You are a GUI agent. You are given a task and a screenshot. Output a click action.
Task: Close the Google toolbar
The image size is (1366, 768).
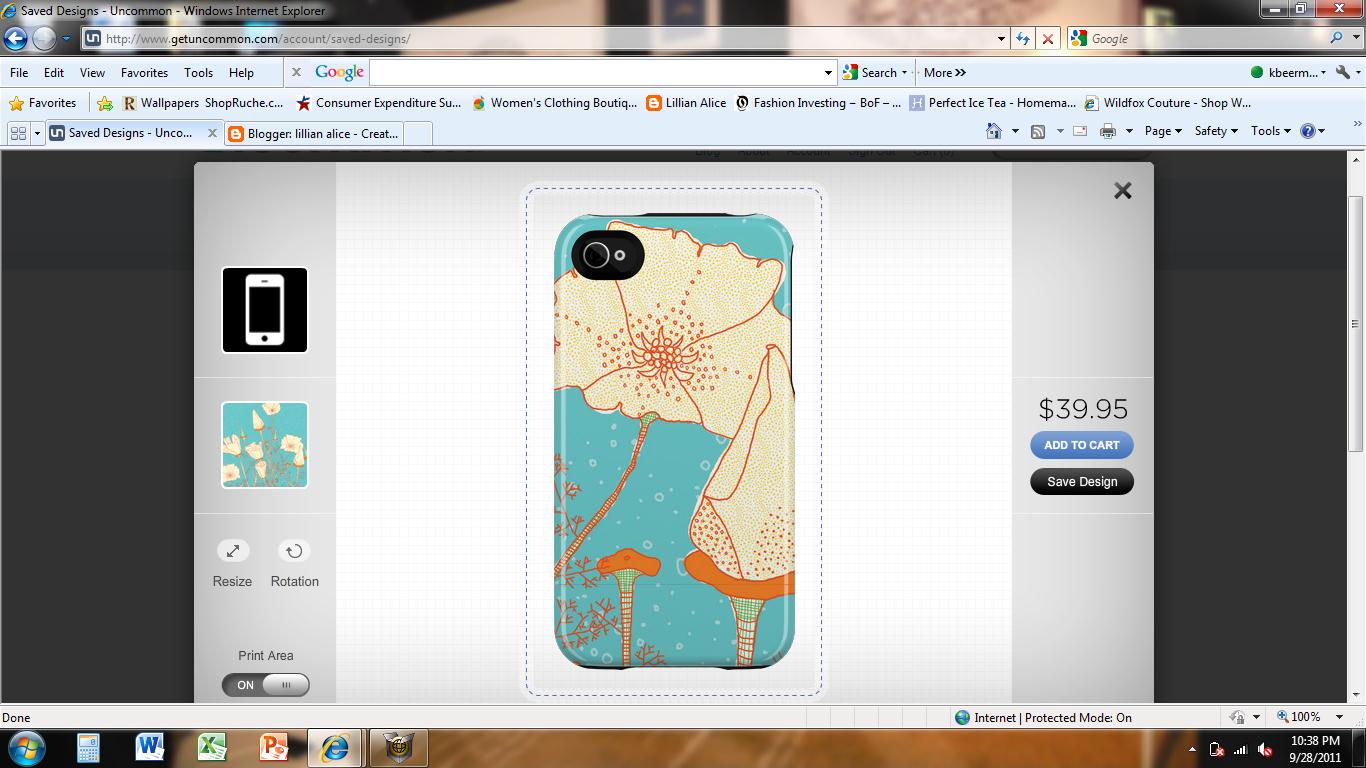click(296, 72)
